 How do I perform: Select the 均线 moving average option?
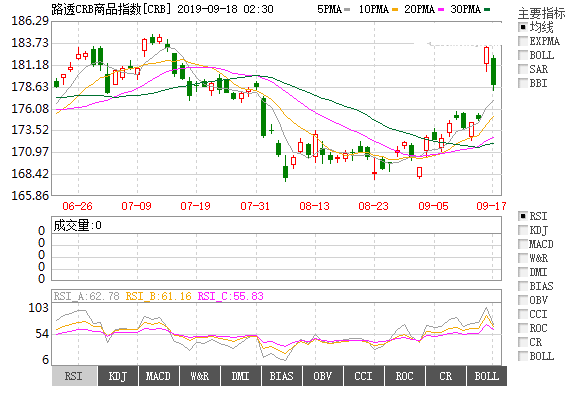tap(523, 27)
